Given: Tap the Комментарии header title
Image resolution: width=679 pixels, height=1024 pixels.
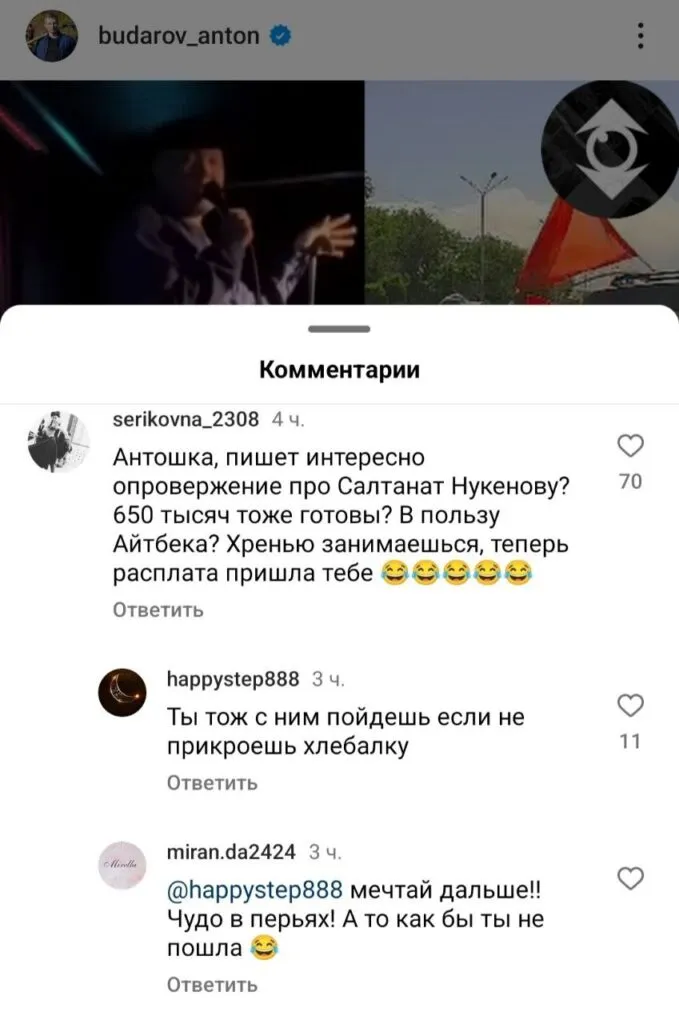Looking at the screenshot, I should (x=340, y=370).
